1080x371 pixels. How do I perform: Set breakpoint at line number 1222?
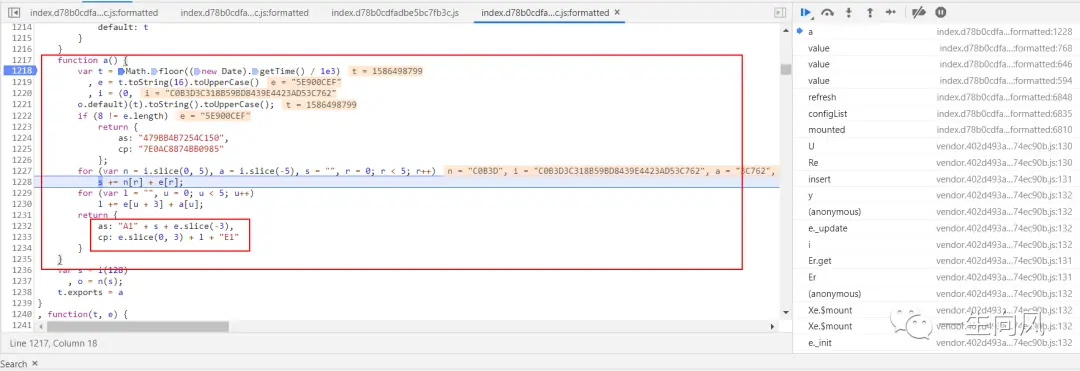pyautogui.click(x=21, y=116)
